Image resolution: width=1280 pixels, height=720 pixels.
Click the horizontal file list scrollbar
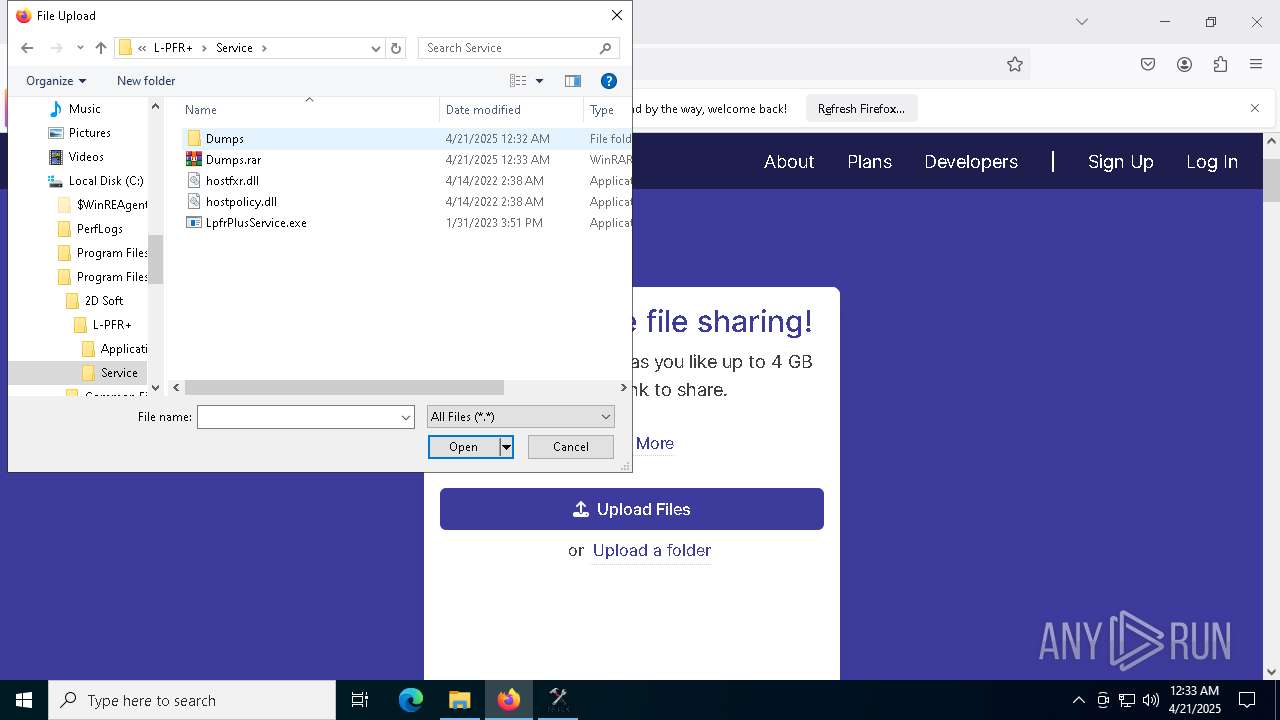(x=344, y=387)
